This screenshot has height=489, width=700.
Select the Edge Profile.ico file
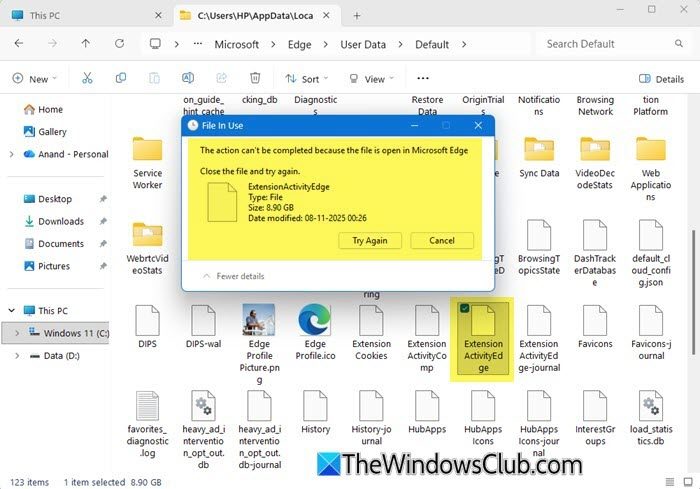(315, 332)
